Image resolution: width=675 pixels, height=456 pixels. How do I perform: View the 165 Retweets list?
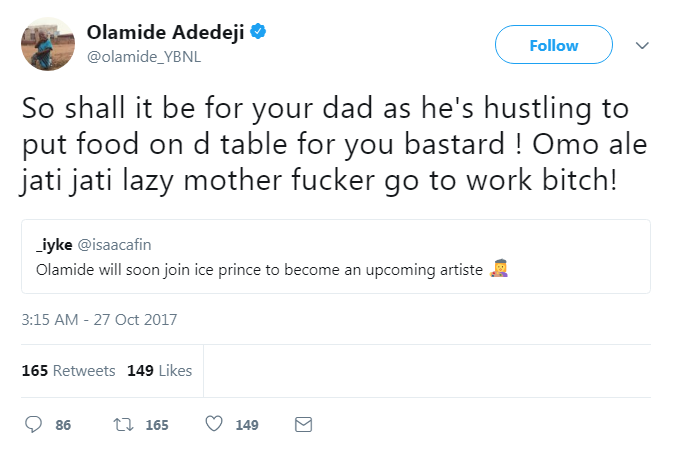click(x=68, y=370)
